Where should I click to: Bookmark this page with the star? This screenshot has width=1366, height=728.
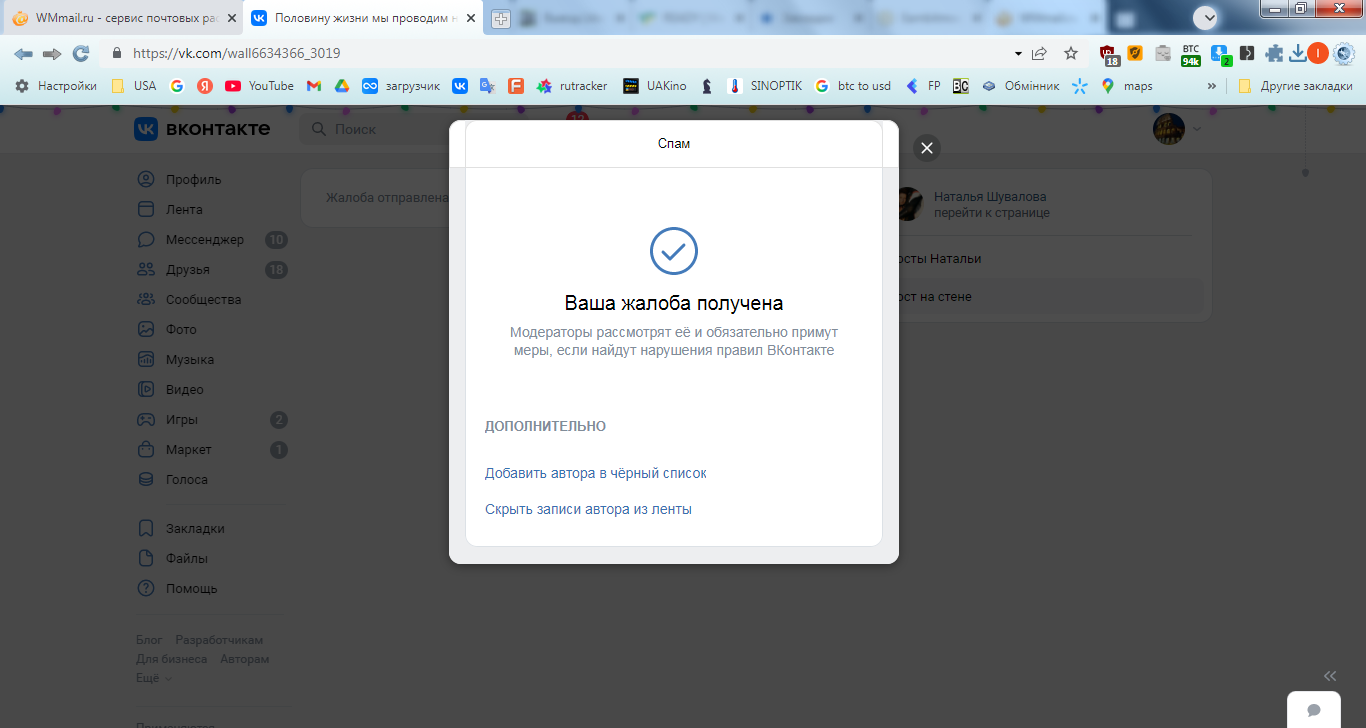click(x=1071, y=53)
